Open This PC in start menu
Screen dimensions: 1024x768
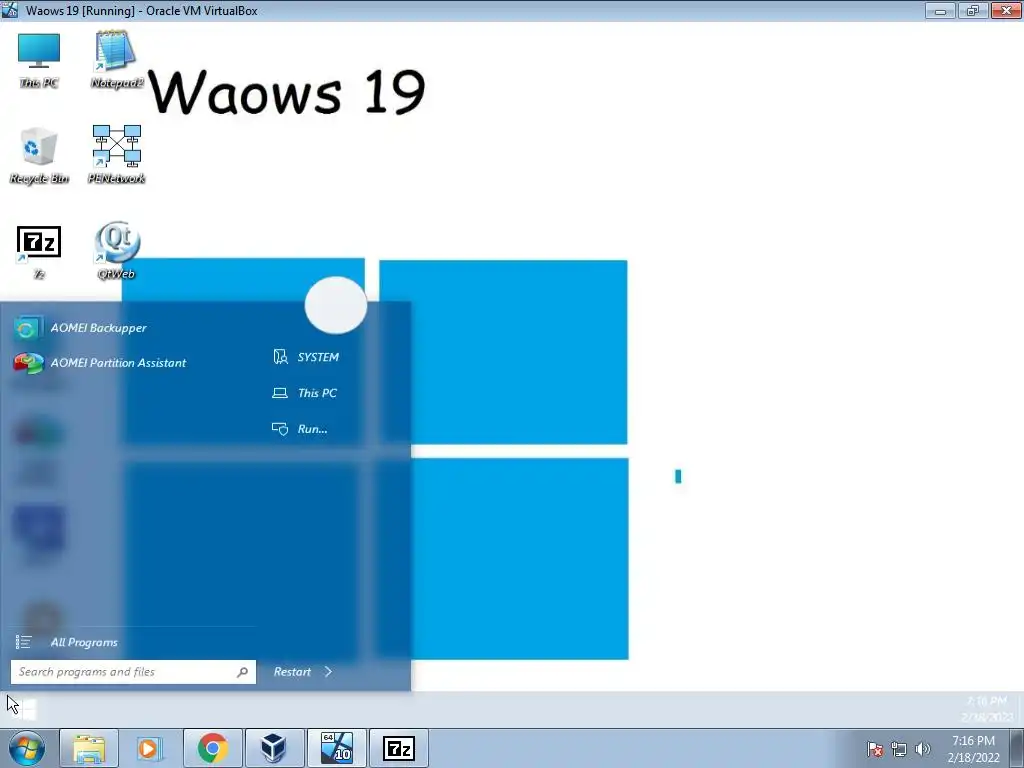click(305, 393)
